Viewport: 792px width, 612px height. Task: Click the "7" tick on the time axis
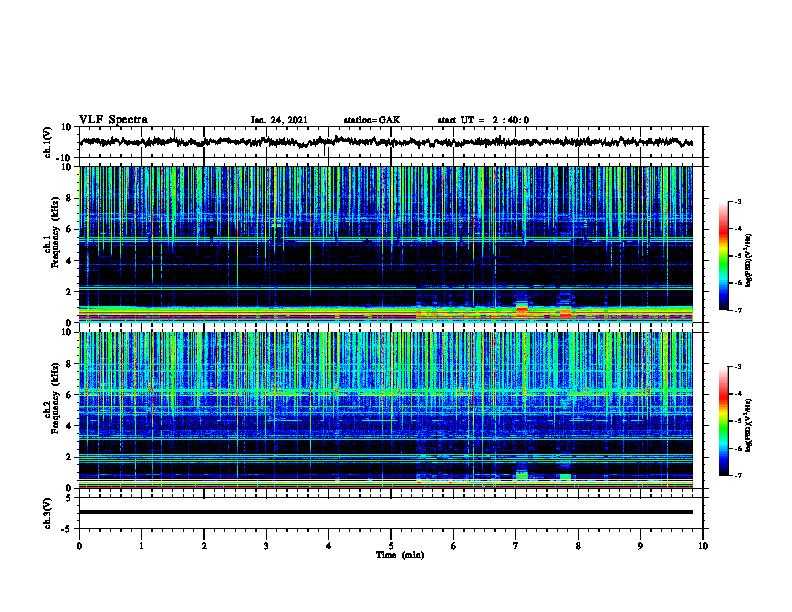[x=516, y=546]
